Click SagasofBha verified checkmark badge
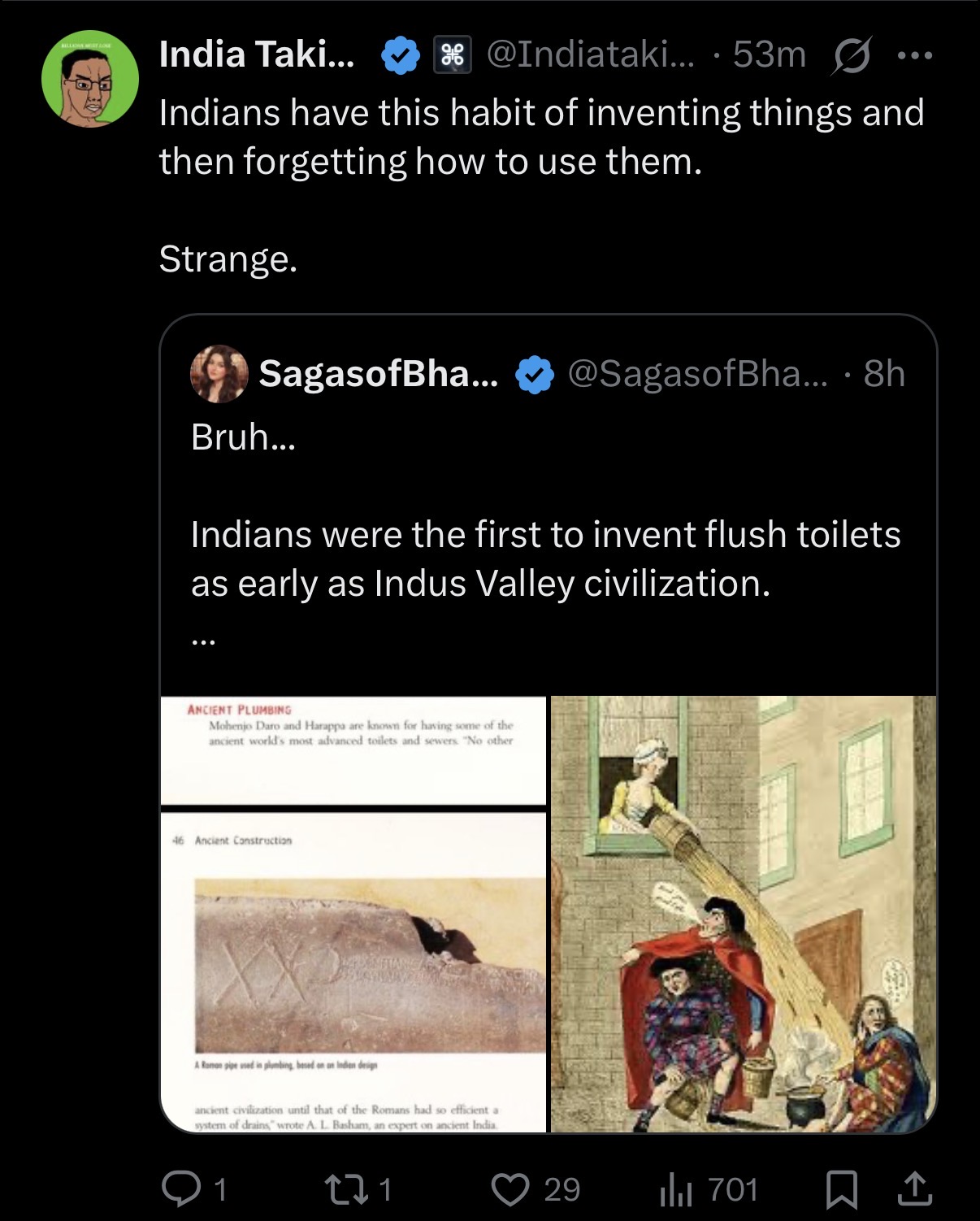 tap(535, 375)
